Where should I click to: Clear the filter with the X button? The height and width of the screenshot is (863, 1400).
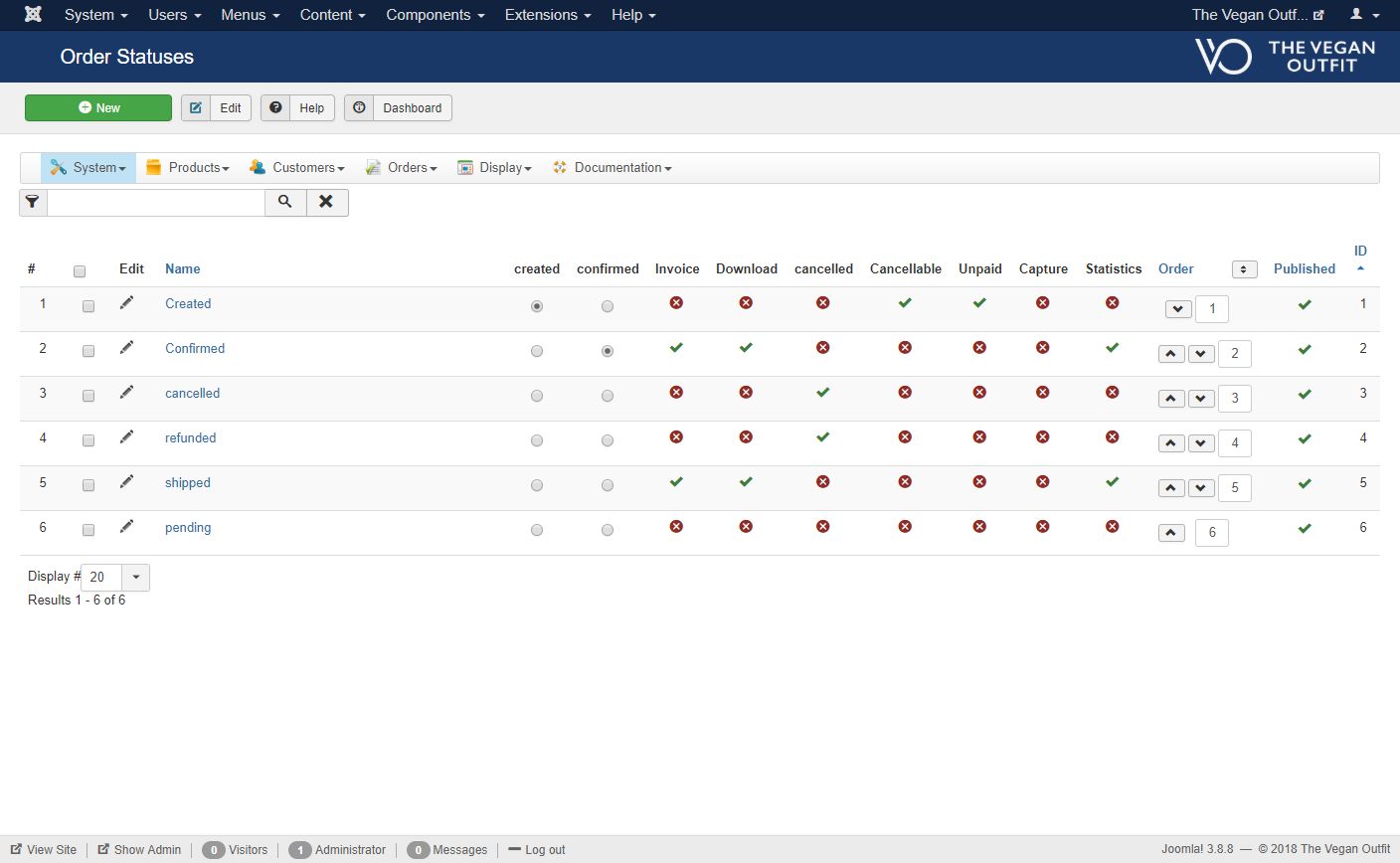tap(326, 202)
